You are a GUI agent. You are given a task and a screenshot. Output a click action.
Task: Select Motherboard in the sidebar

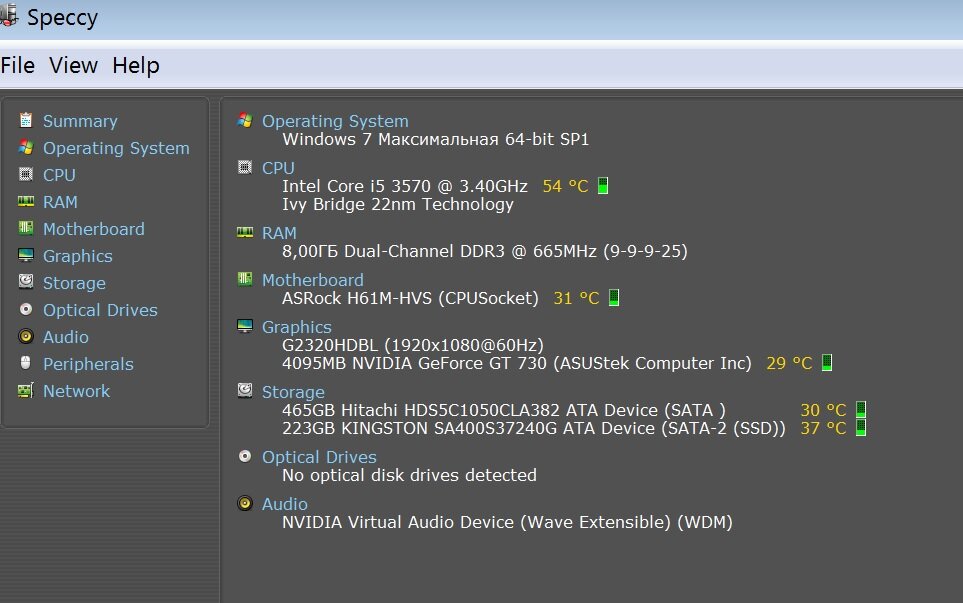pyautogui.click(x=94, y=229)
